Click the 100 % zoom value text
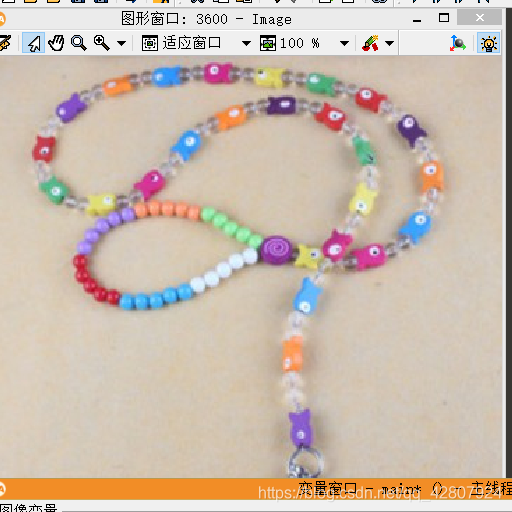Screen dimensions: 512x512 300,43
